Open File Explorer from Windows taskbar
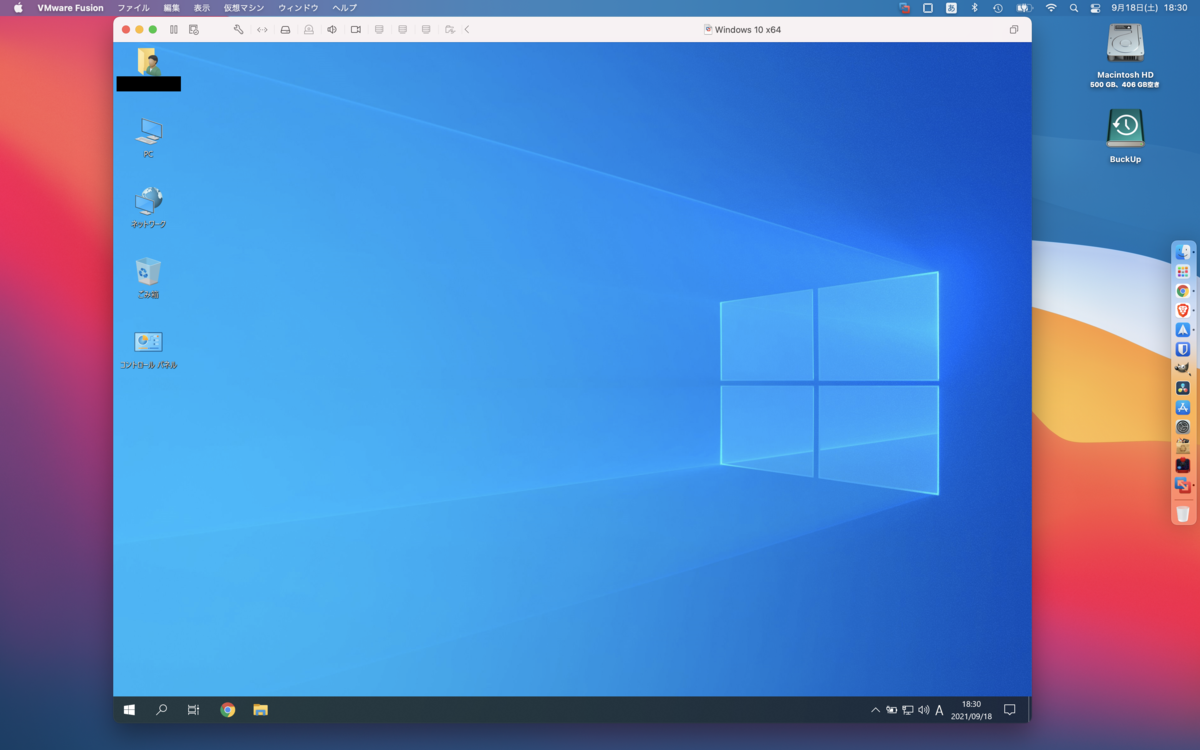 pos(260,710)
